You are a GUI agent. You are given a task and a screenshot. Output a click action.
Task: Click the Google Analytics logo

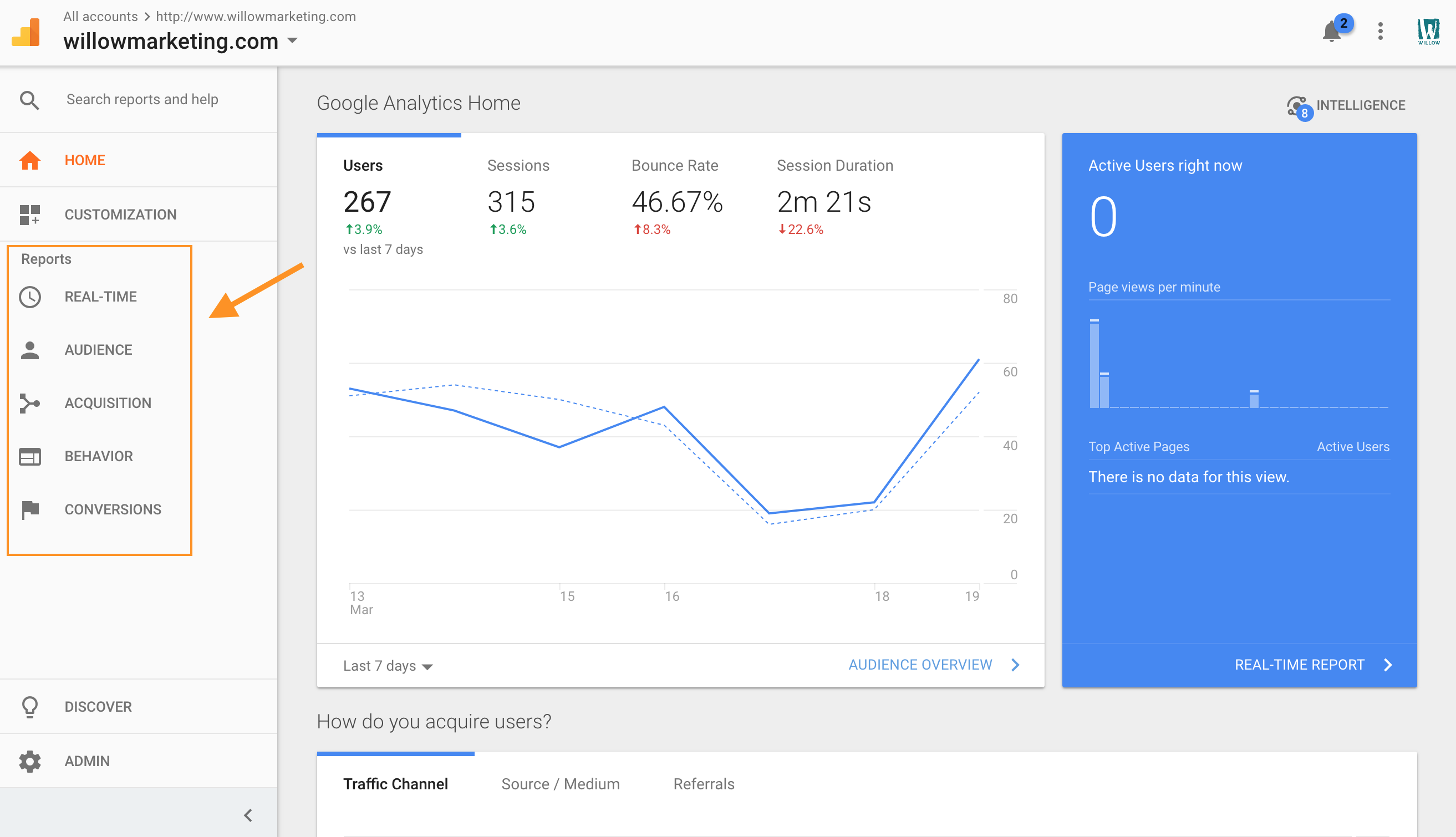26,32
